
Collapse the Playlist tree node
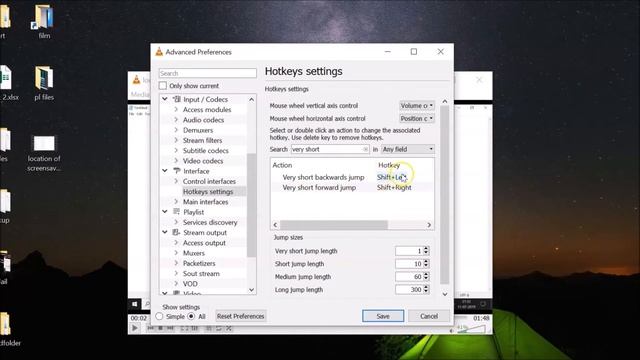(x=165, y=212)
